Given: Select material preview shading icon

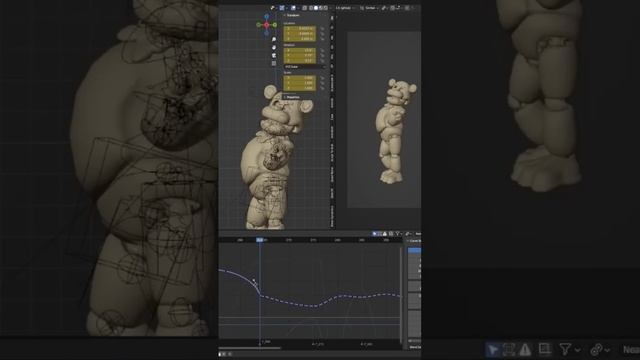Looking at the screenshot, I should click(320, 8).
